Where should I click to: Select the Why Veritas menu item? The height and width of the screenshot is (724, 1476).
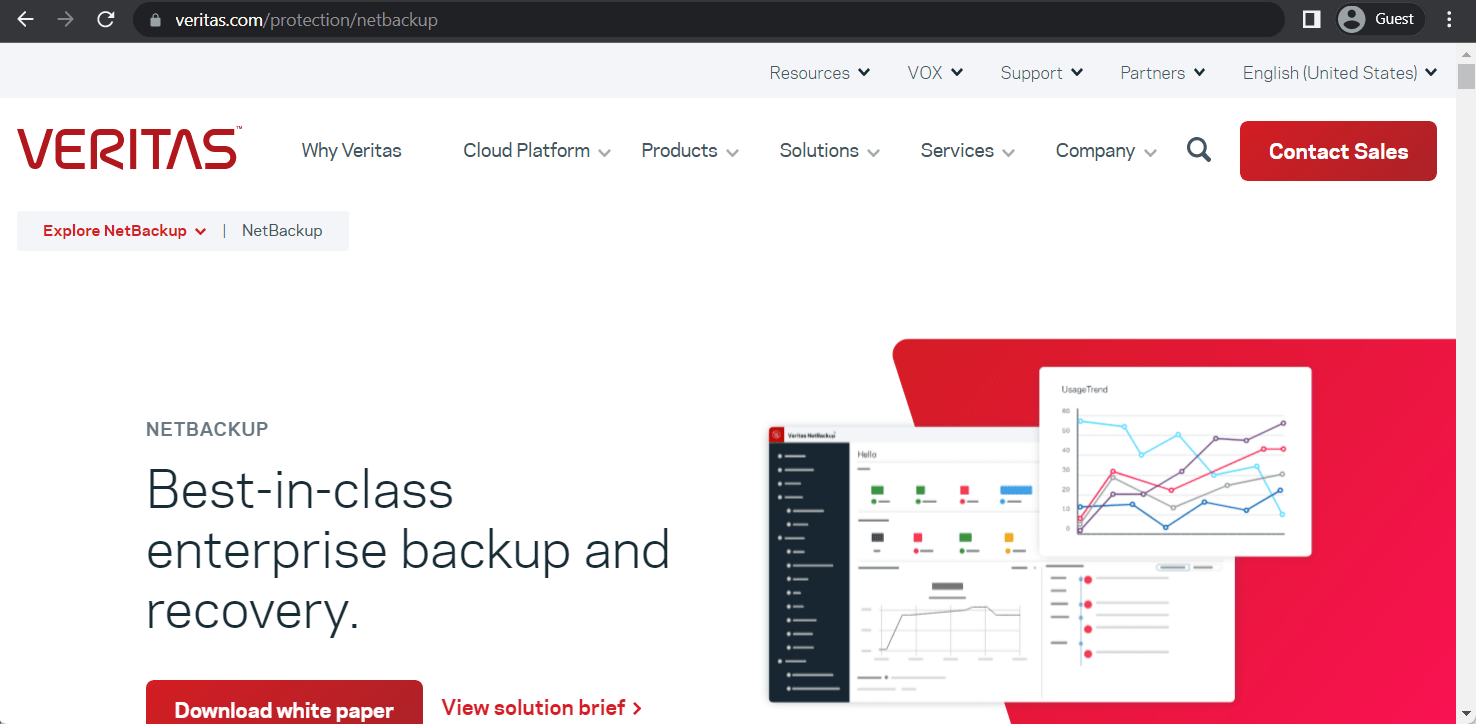(x=351, y=150)
